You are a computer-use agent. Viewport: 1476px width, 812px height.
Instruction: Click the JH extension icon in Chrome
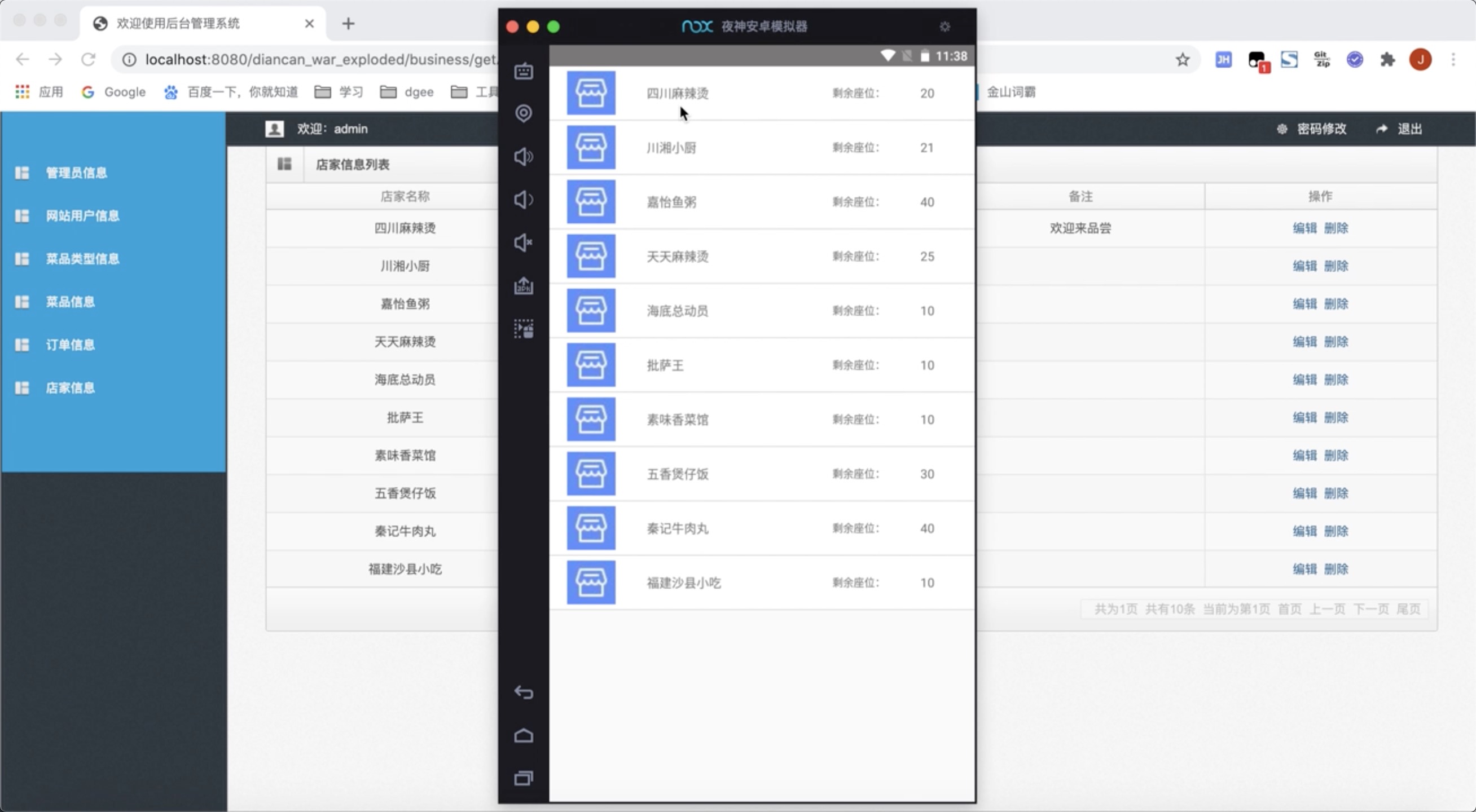tap(1223, 60)
